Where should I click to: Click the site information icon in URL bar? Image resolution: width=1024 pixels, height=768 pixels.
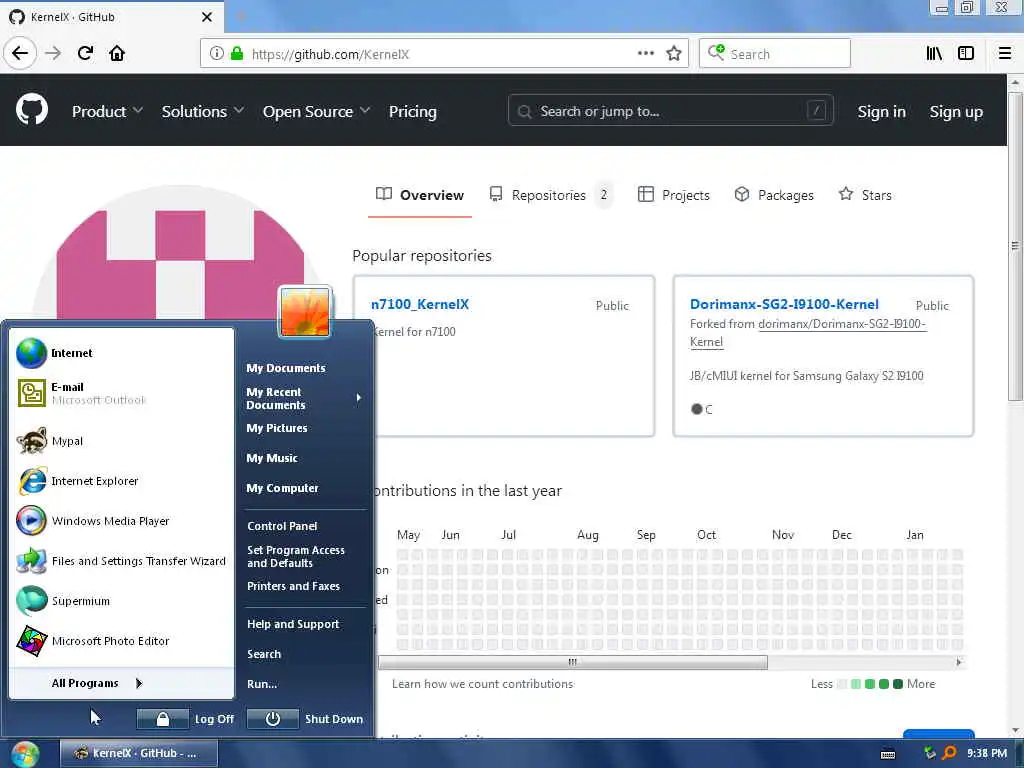pyautogui.click(x=217, y=54)
